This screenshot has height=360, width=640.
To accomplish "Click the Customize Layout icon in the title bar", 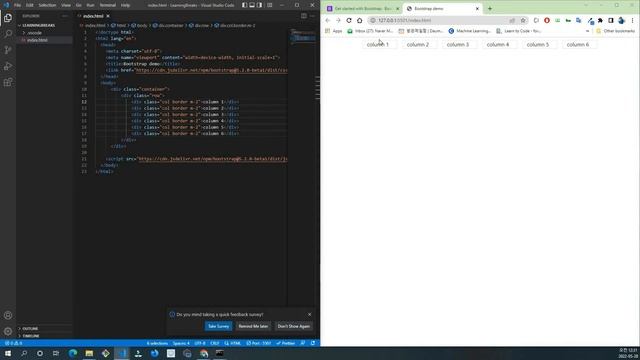I will (x=270, y=5).
